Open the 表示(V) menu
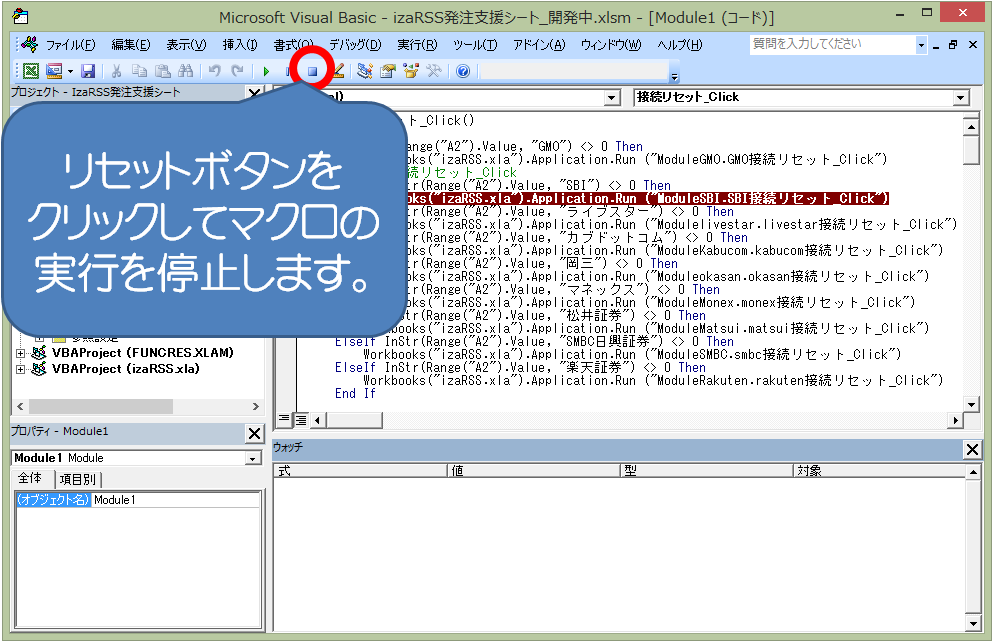This screenshot has width=993, height=642. (186, 44)
